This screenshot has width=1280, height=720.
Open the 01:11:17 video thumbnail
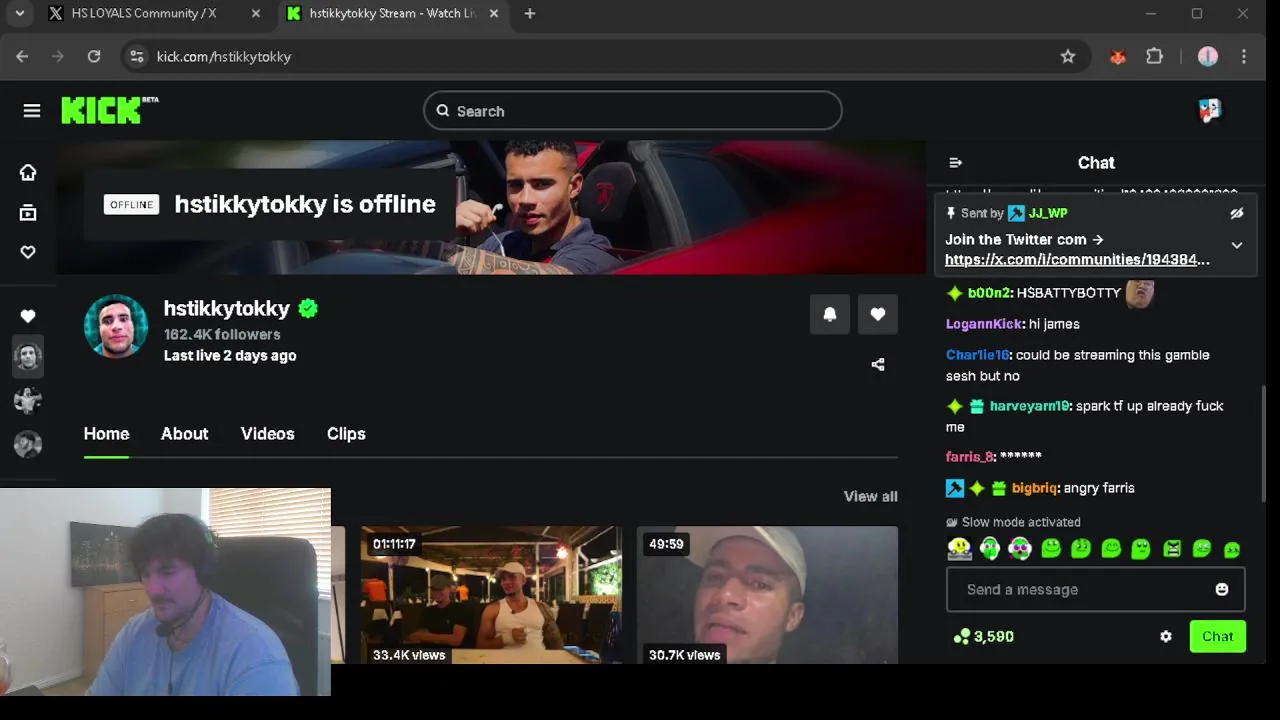[x=491, y=595]
